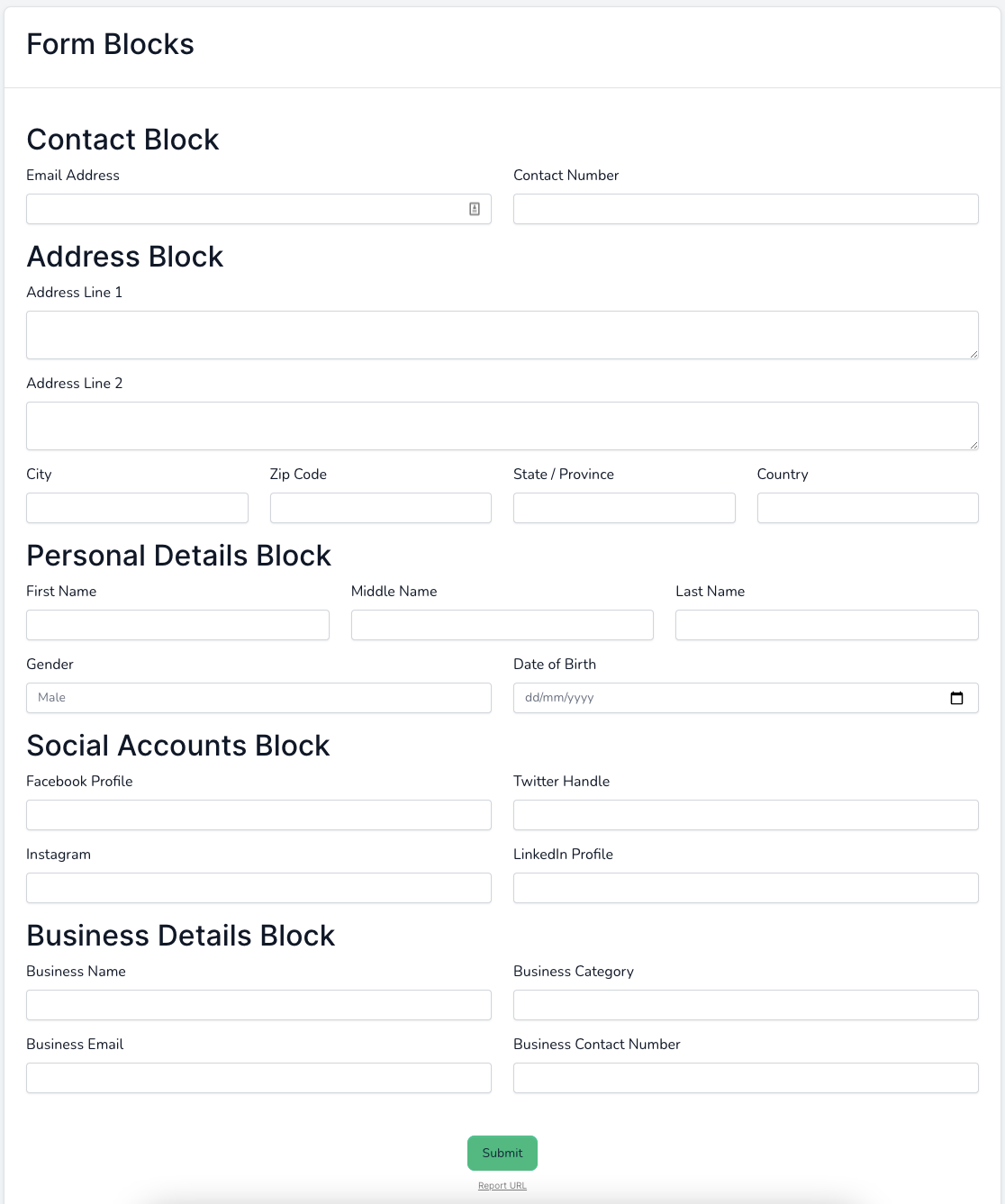The image size is (1005, 1204).
Task: Click into the Contact Number field
Action: click(x=746, y=209)
